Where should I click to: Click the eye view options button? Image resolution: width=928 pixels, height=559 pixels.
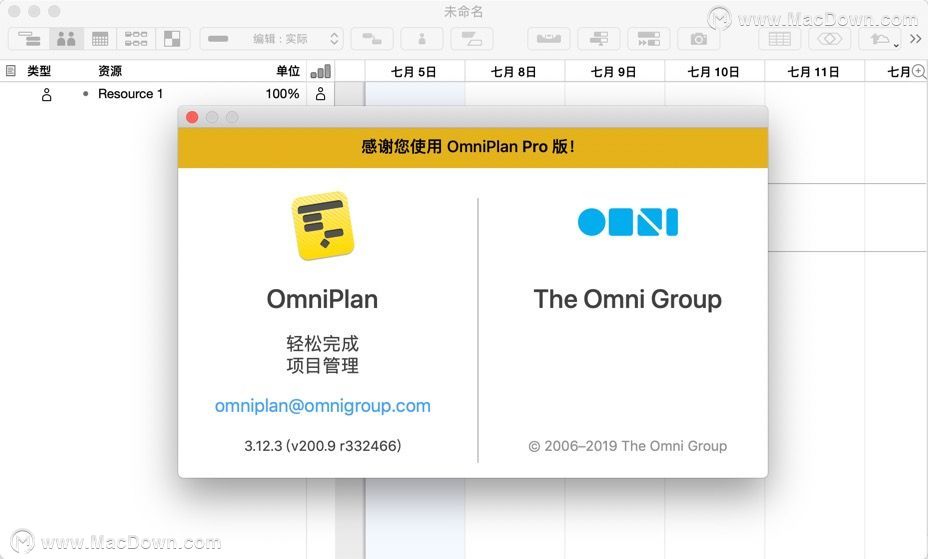829,39
